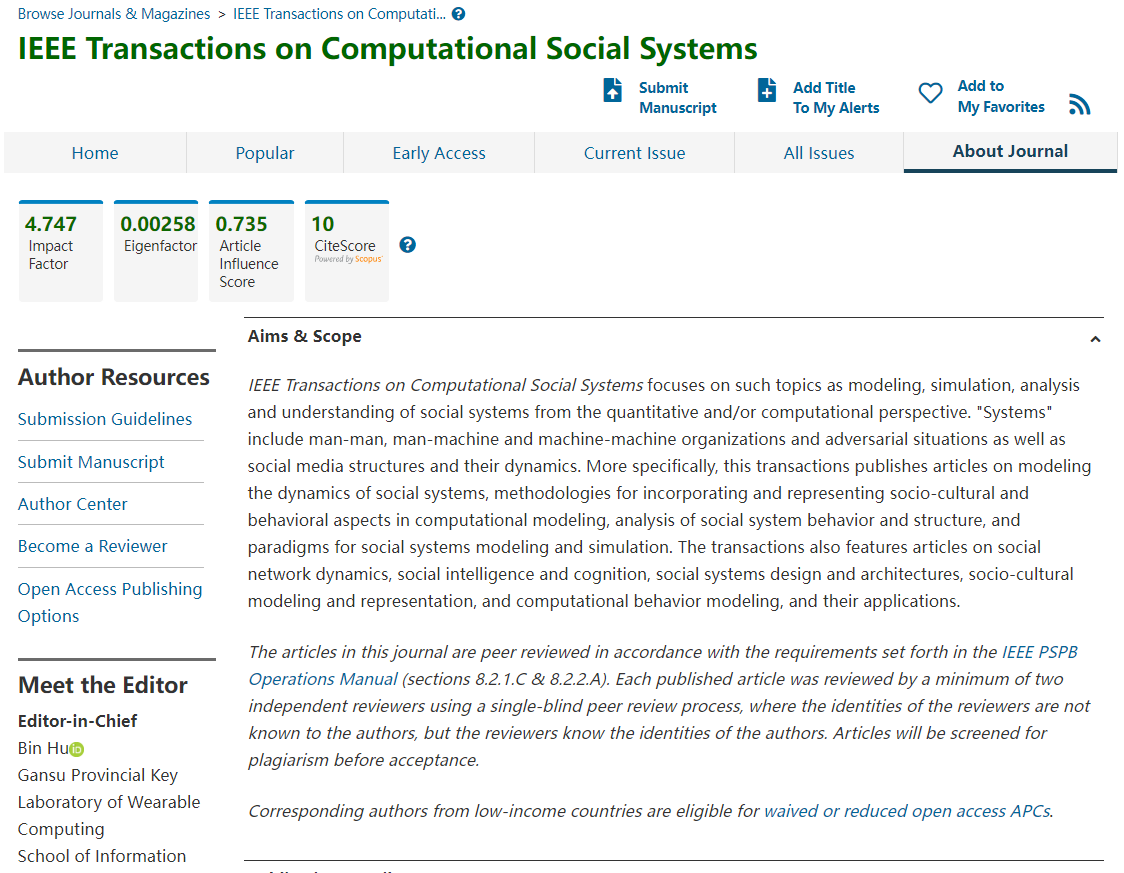The width and height of the screenshot is (1124, 873).
Task: Select the Current Issue tab
Action: [x=634, y=153]
